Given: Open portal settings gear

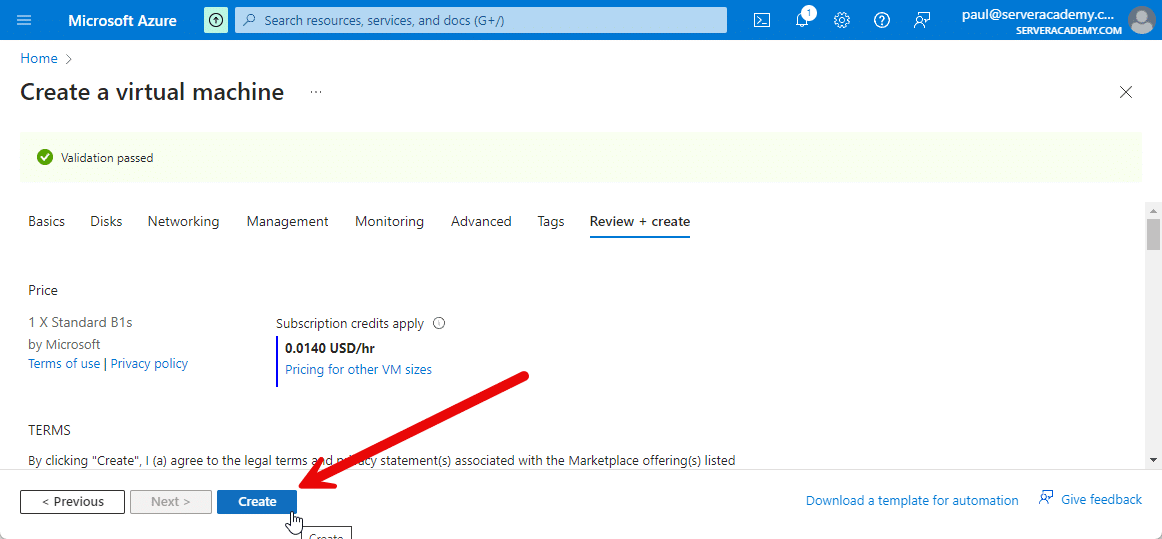Looking at the screenshot, I should (842, 20).
